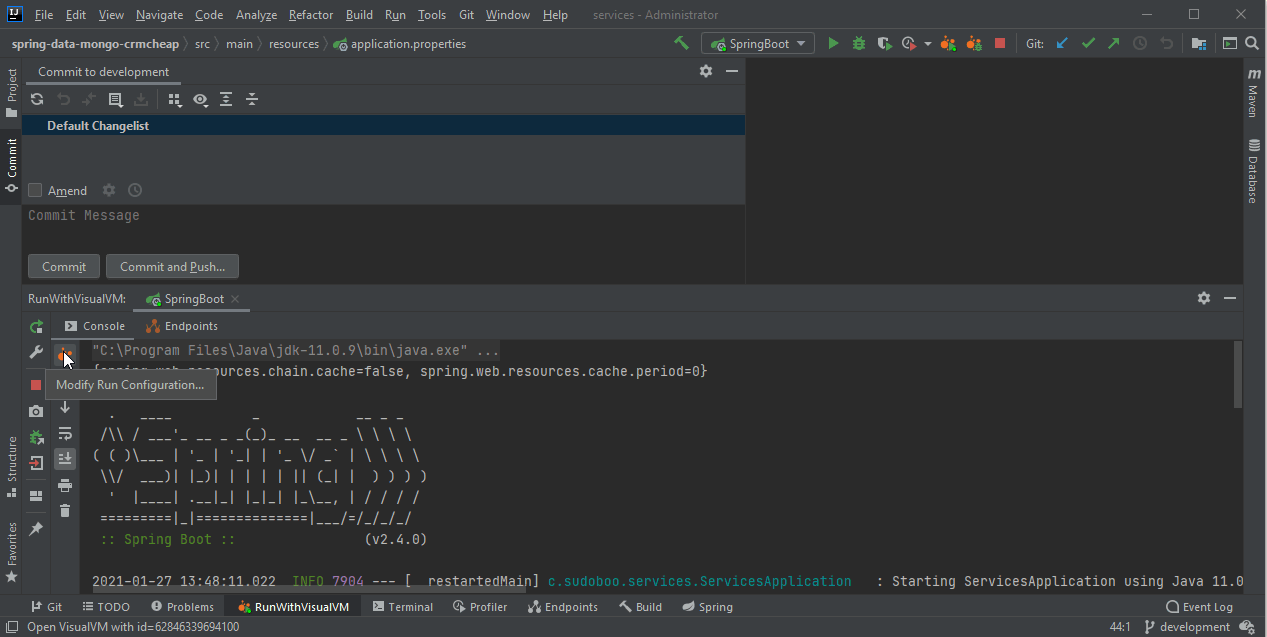Click Commit and Push button
1267x637 pixels.
click(172, 267)
